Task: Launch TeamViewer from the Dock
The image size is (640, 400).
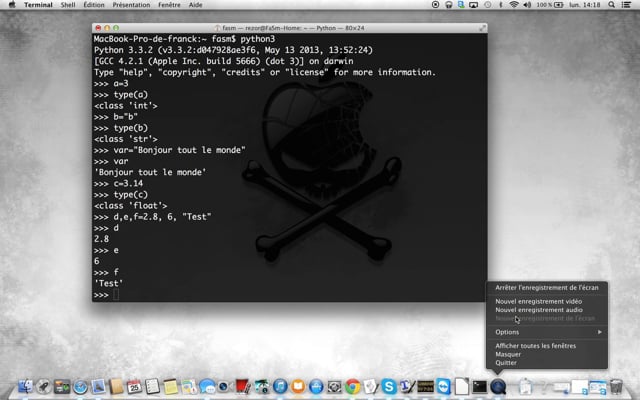Action: click(444, 386)
